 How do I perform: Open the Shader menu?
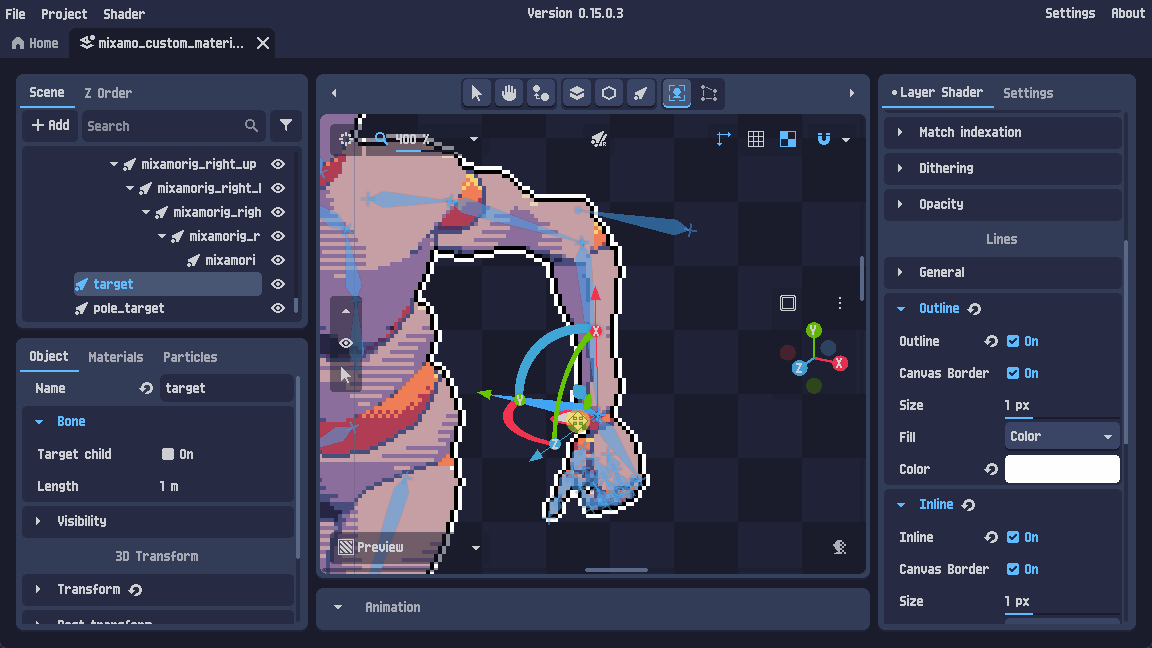pyautogui.click(x=123, y=14)
